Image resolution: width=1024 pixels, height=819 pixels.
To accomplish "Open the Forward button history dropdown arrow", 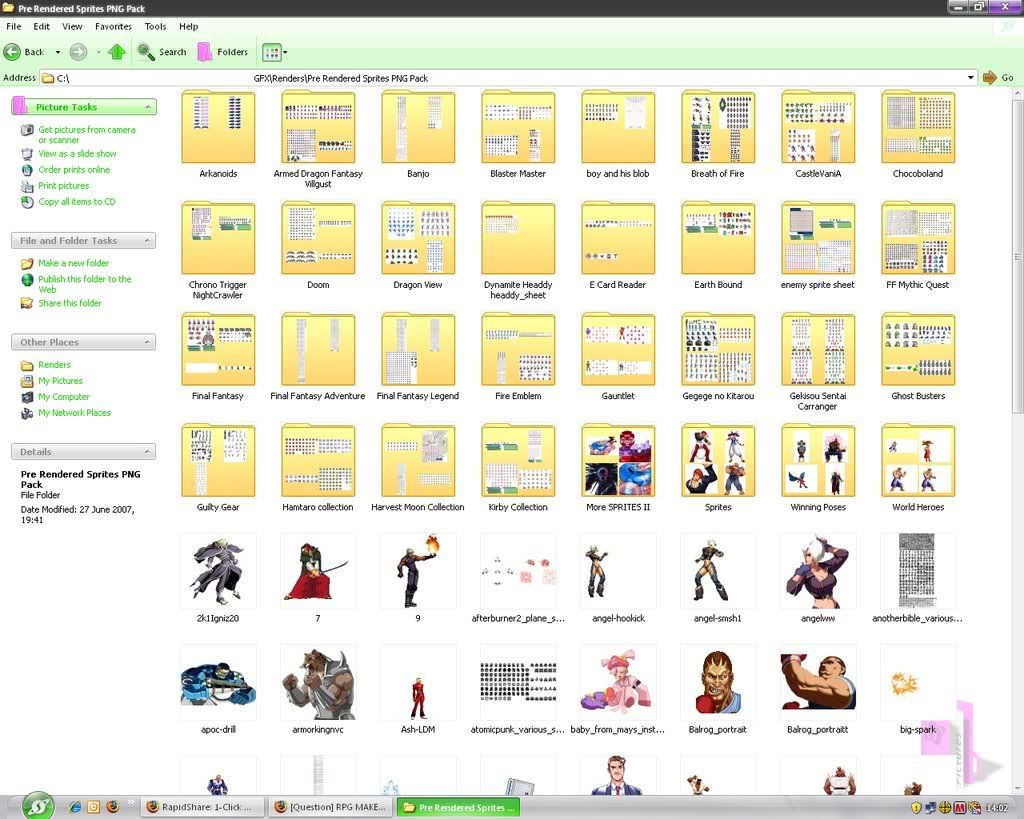I will (99, 52).
